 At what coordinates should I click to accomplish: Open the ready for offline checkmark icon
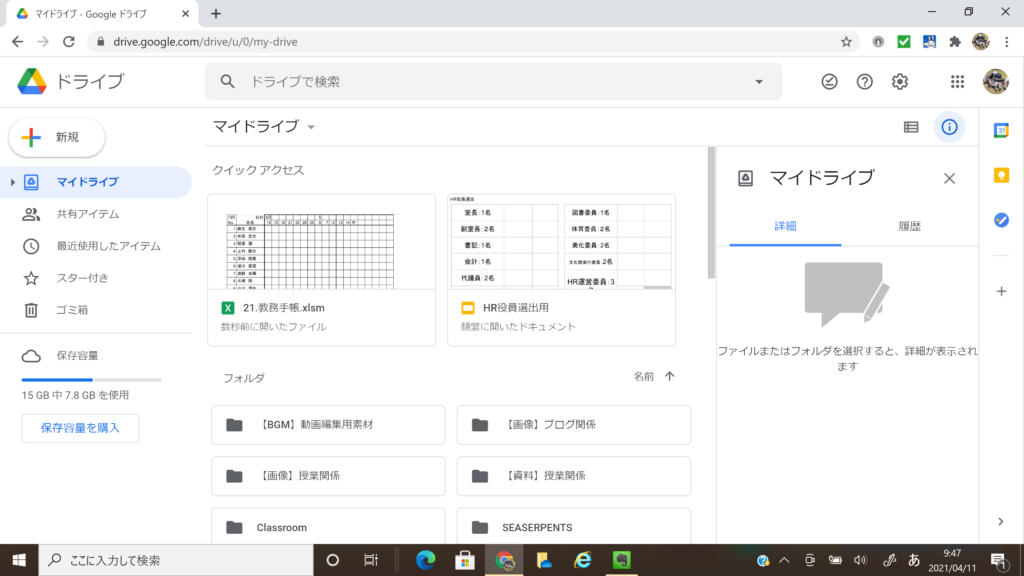[829, 82]
